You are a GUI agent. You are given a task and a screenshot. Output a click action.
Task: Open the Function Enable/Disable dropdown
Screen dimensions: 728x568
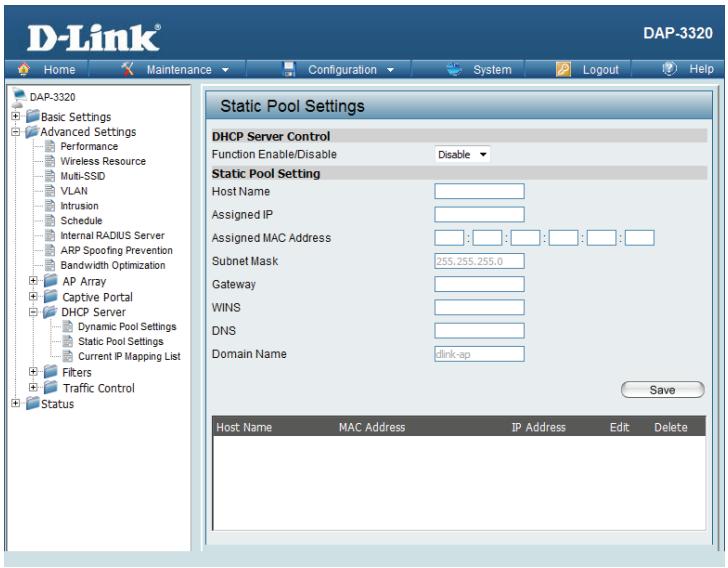coord(462,155)
